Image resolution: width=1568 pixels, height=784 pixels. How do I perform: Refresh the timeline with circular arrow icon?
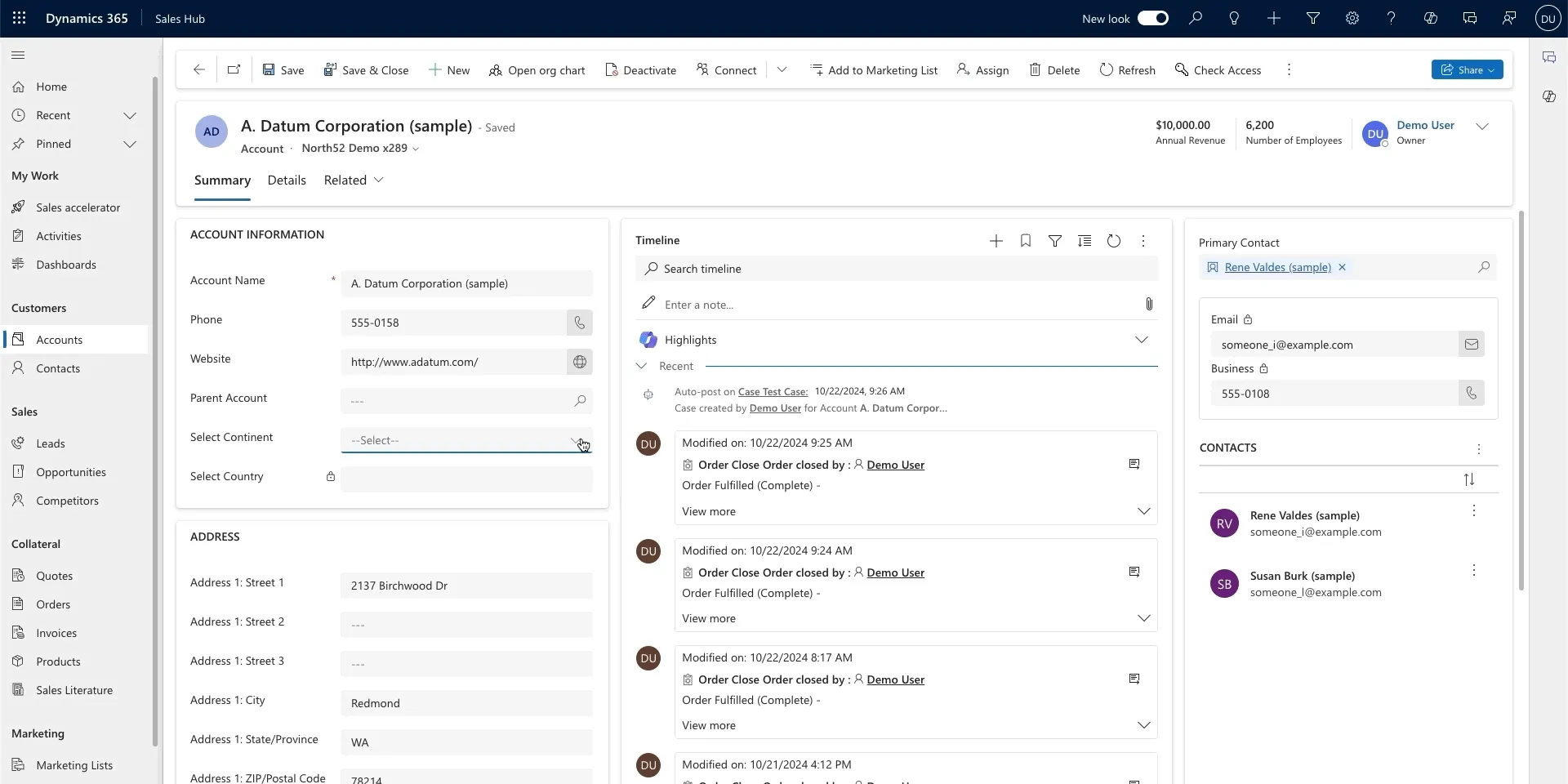(x=1114, y=241)
